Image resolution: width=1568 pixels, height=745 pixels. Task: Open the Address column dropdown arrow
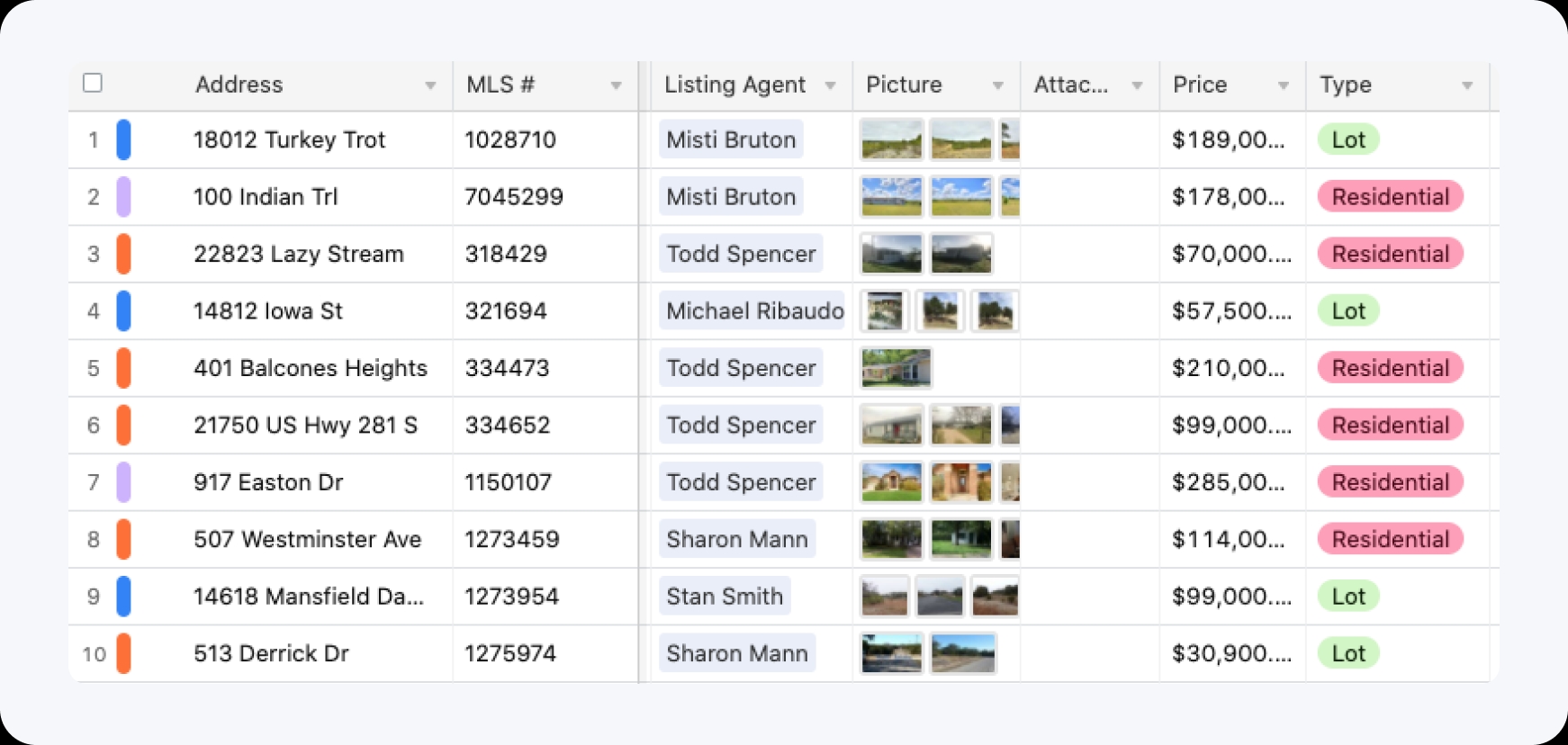(430, 85)
